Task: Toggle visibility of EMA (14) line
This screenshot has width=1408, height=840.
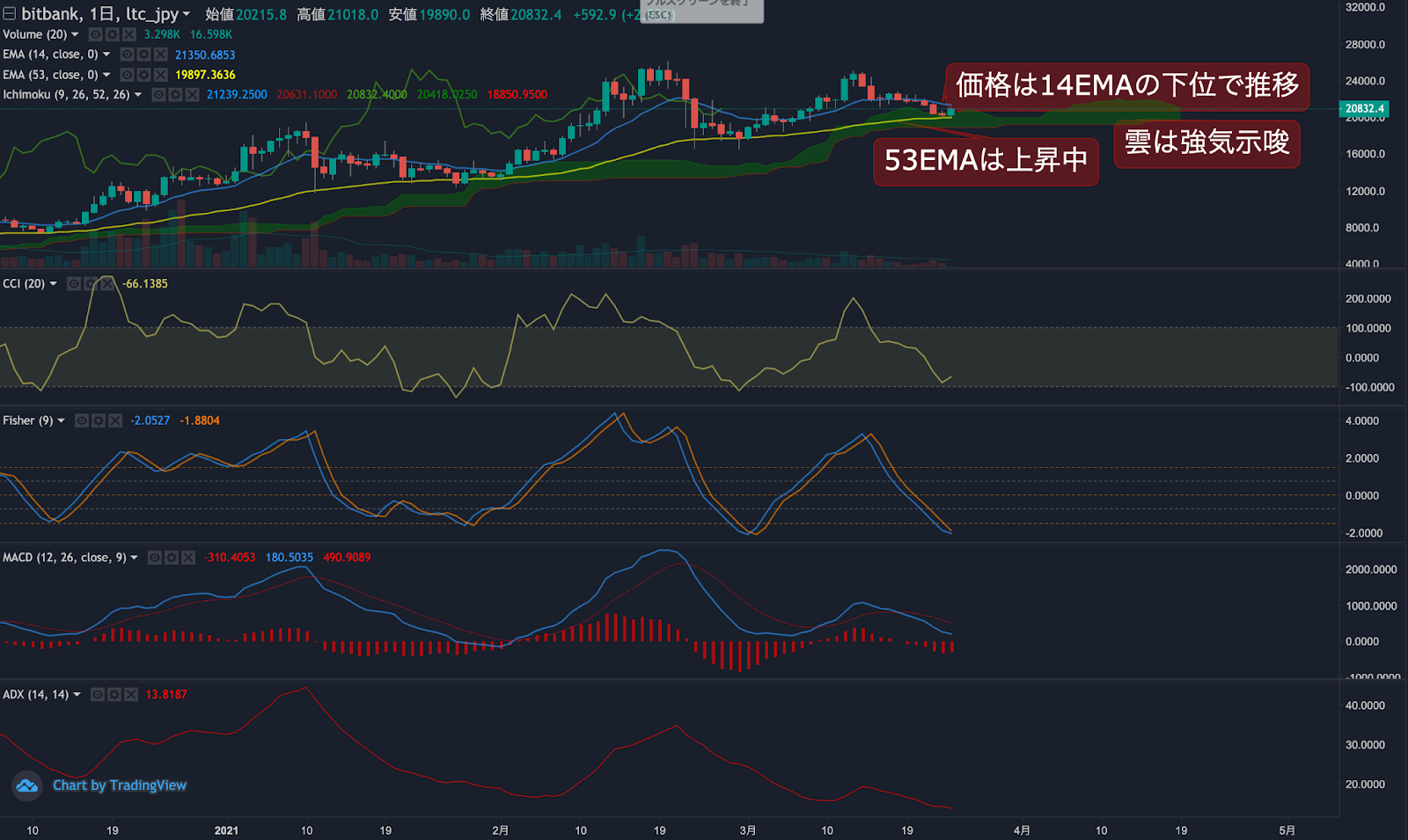Action: click(x=128, y=55)
